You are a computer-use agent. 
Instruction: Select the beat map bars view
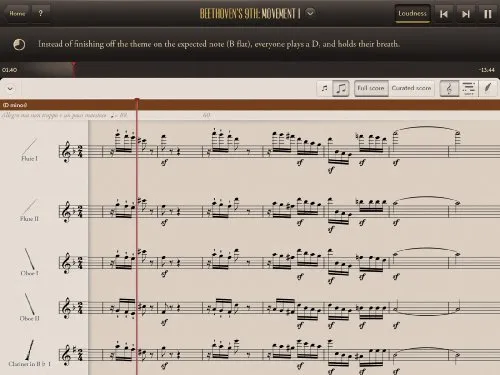[x=468, y=89]
